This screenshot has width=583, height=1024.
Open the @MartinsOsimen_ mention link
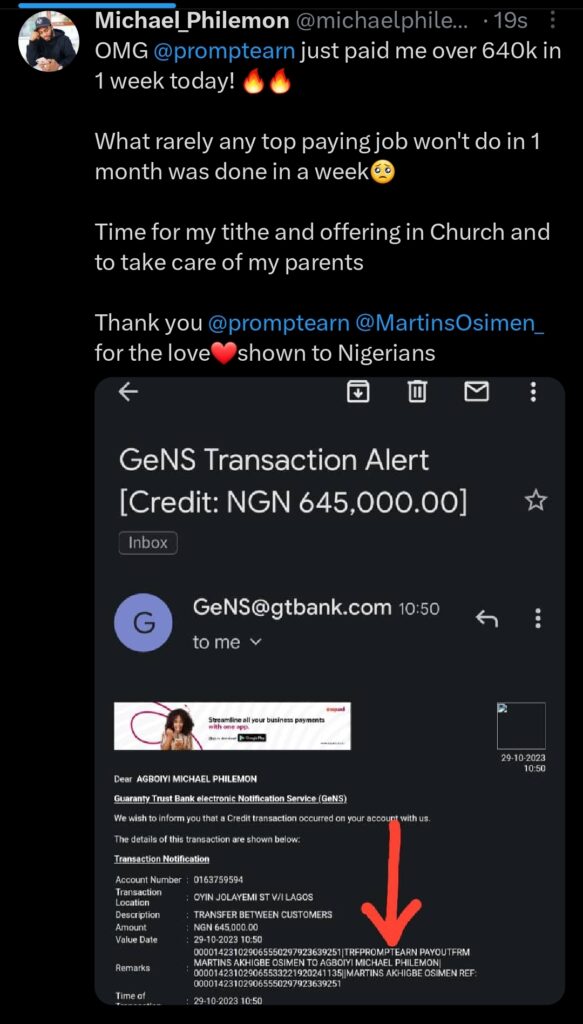(x=450, y=323)
